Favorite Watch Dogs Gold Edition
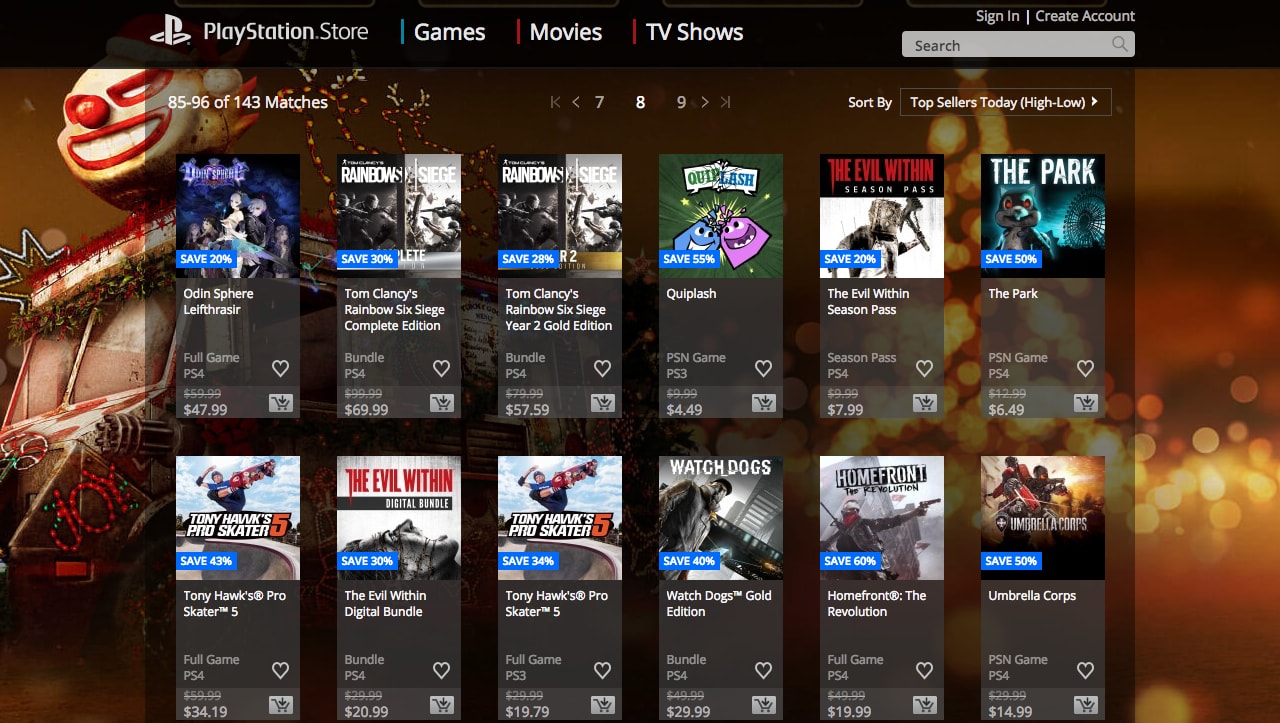Viewport: 1280px width, 723px height. point(764,670)
